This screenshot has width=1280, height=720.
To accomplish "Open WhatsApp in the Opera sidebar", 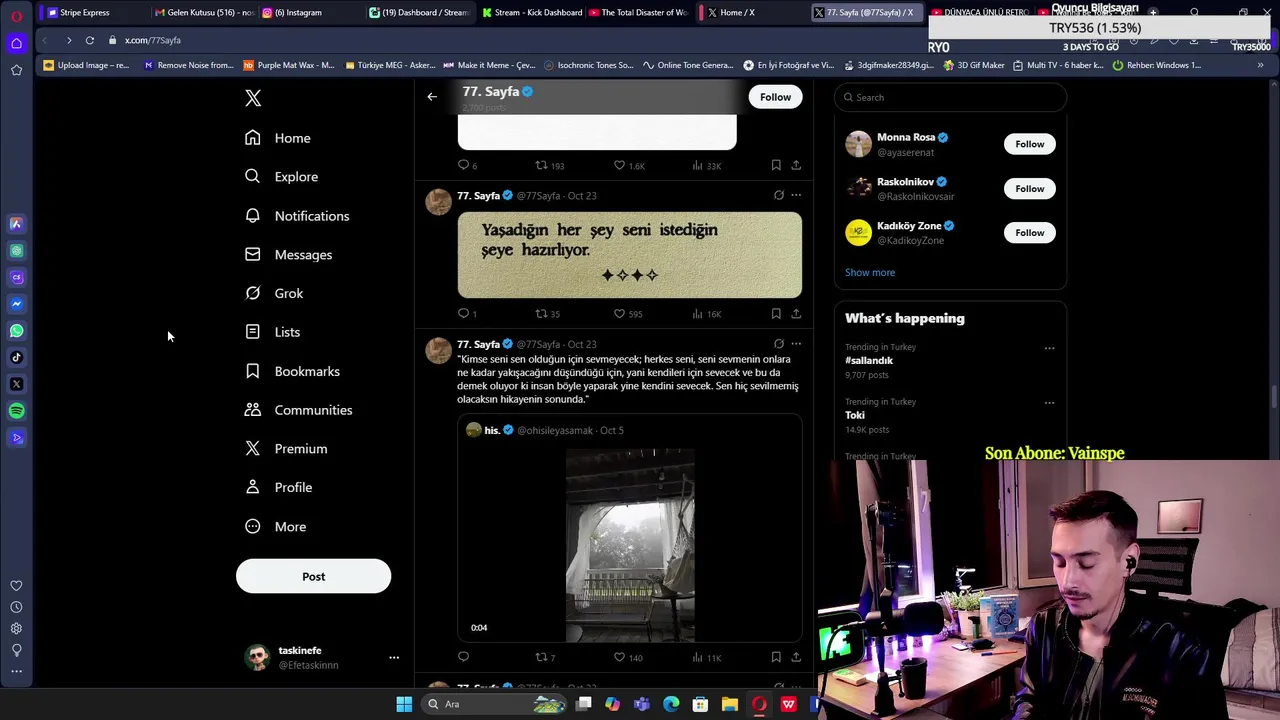I will point(16,331).
